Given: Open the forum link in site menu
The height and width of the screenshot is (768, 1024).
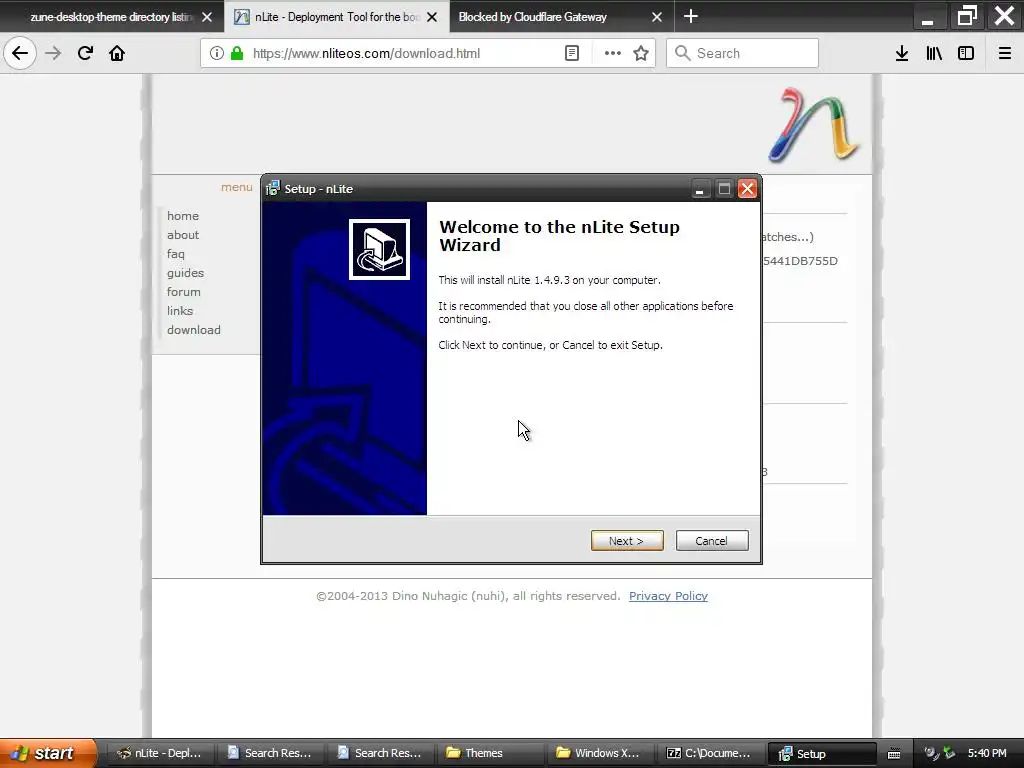Looking at the screenshot, I should (184, 292).
